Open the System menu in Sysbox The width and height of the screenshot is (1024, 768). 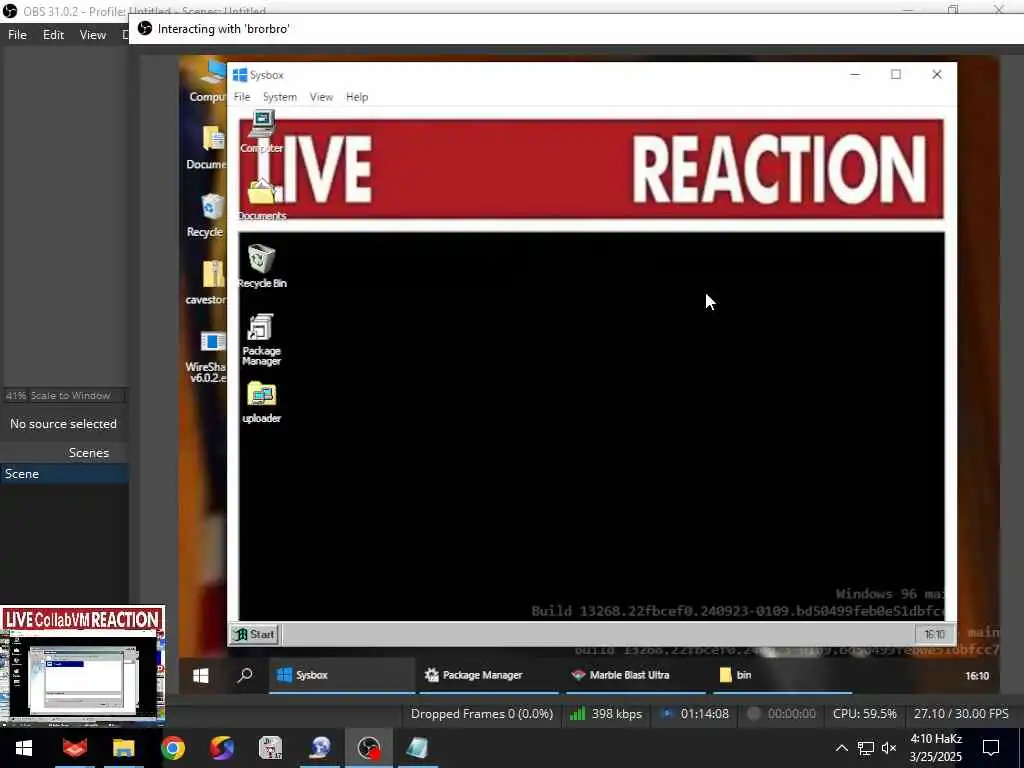click(280, 97)
